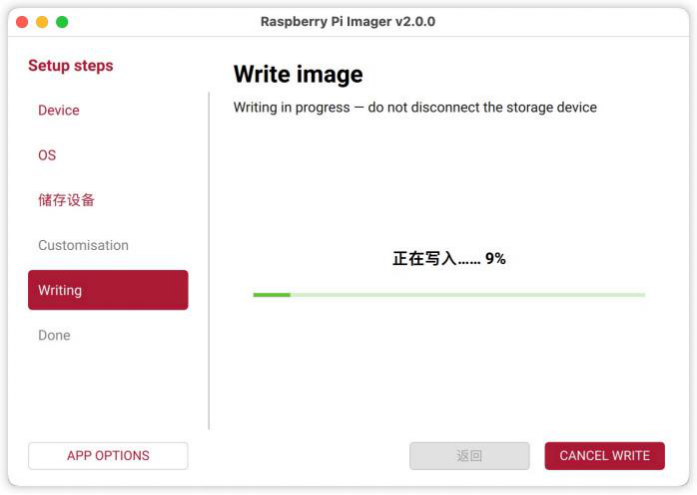Click the Raspberry Pi Imager v2.0.0 title
The height and width of the screenshot is (495, 697).
tap(348, 21)
